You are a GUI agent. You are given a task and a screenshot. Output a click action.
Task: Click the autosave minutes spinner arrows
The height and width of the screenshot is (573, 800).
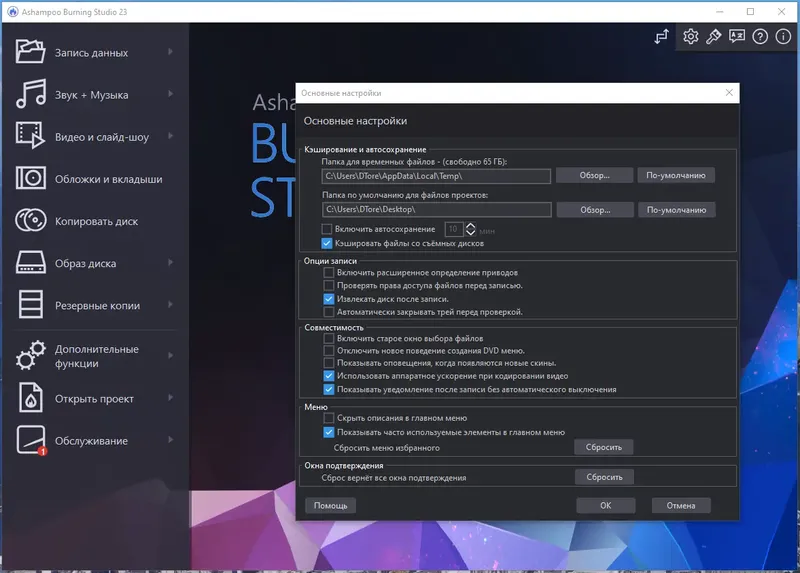[470, 229]
